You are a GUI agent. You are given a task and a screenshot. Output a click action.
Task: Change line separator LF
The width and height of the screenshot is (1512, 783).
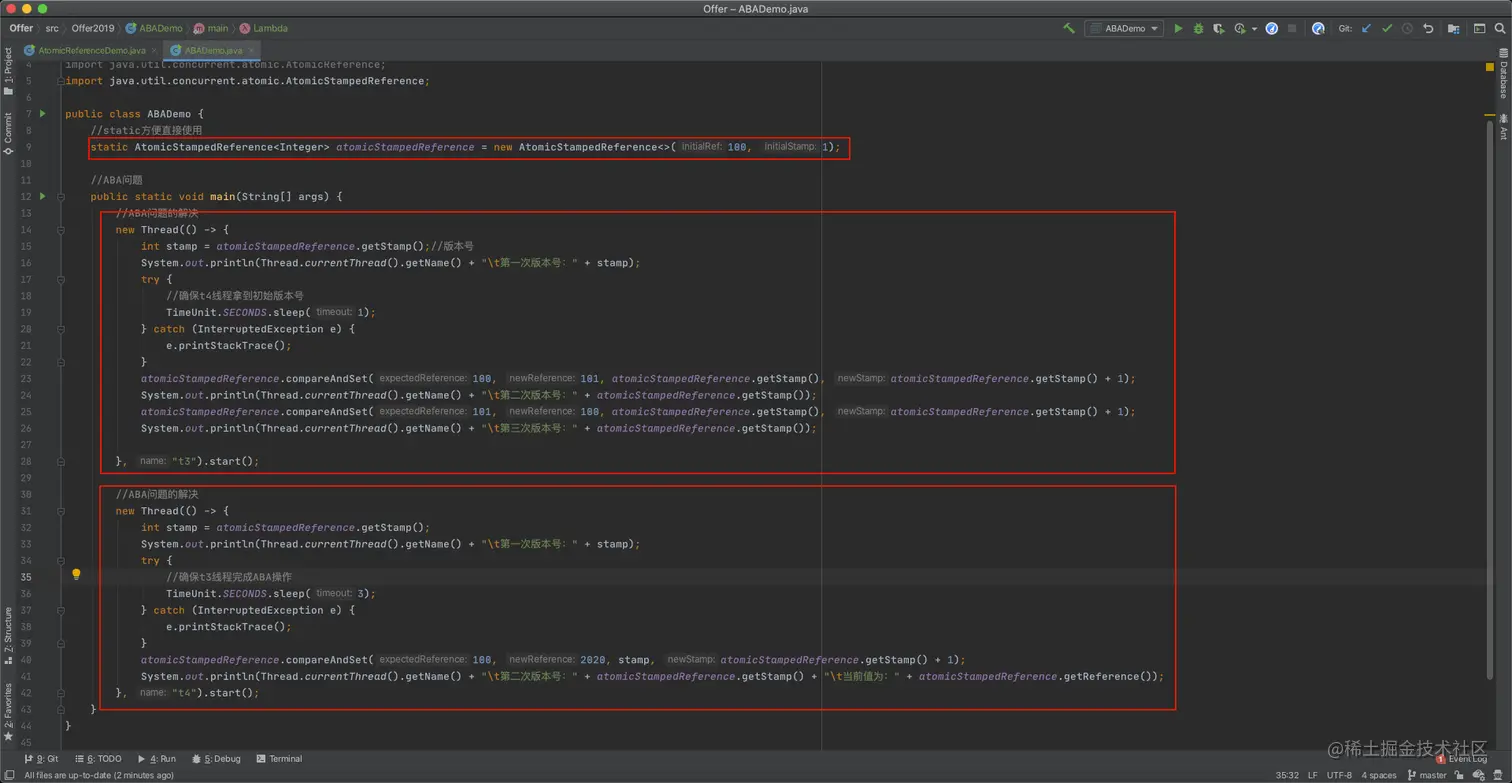click(x=1313, y=775)
